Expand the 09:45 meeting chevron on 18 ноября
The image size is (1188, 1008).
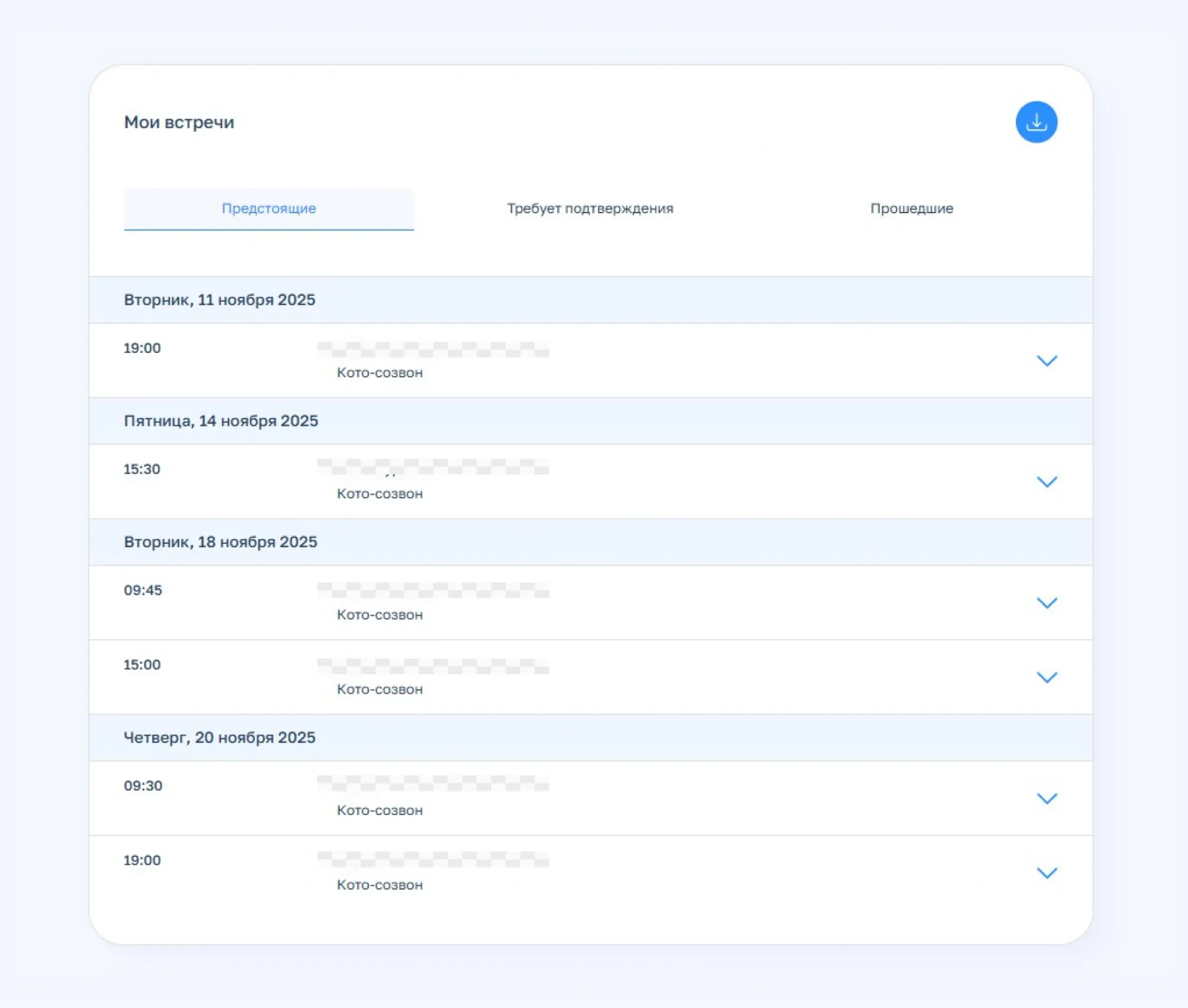pos(1047,603)
